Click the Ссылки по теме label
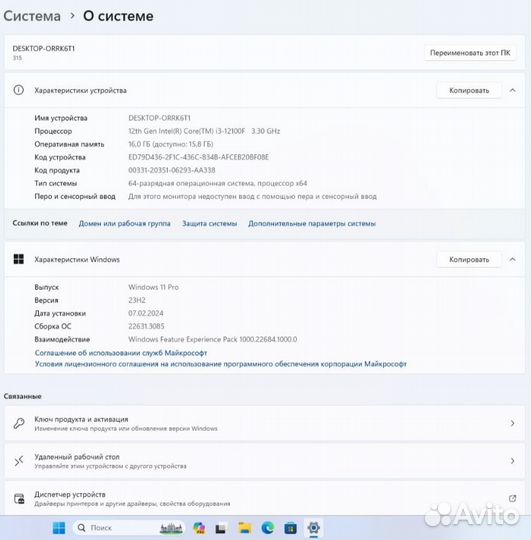 pos(40,223)
